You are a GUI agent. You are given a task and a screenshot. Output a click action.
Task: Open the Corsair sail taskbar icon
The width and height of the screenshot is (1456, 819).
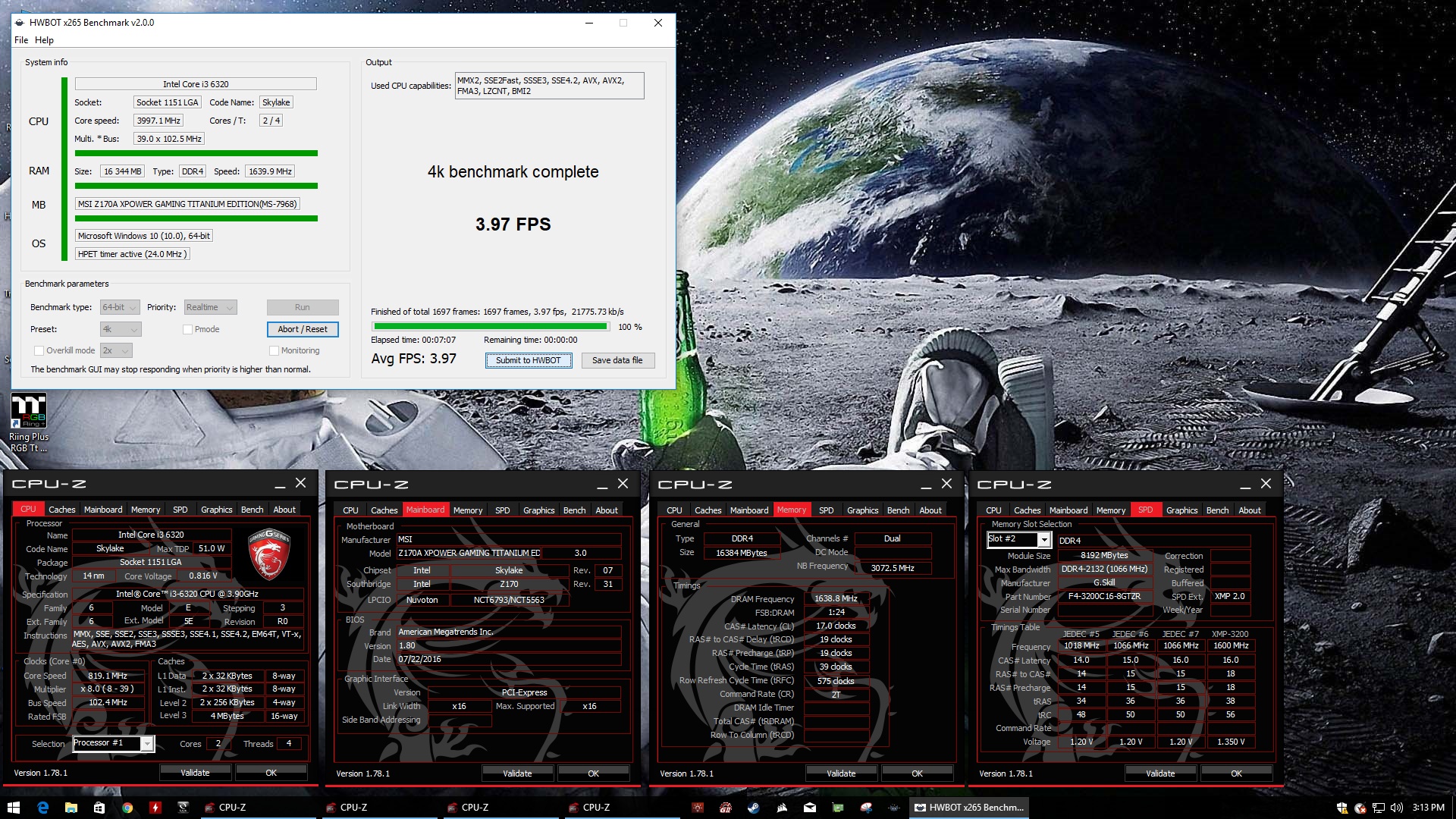(782, 808)
